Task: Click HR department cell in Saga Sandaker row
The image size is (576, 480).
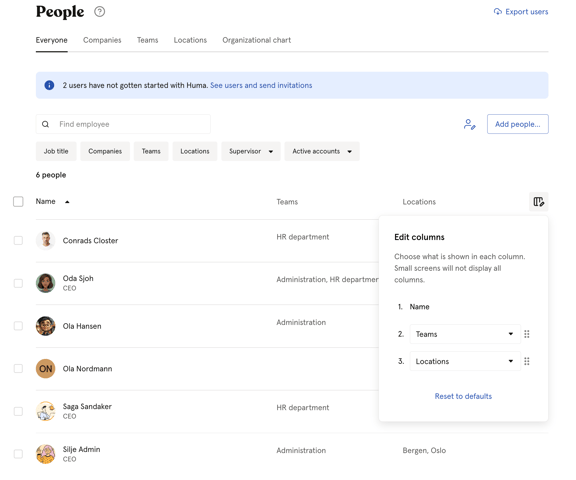Action: click(303, 408)
